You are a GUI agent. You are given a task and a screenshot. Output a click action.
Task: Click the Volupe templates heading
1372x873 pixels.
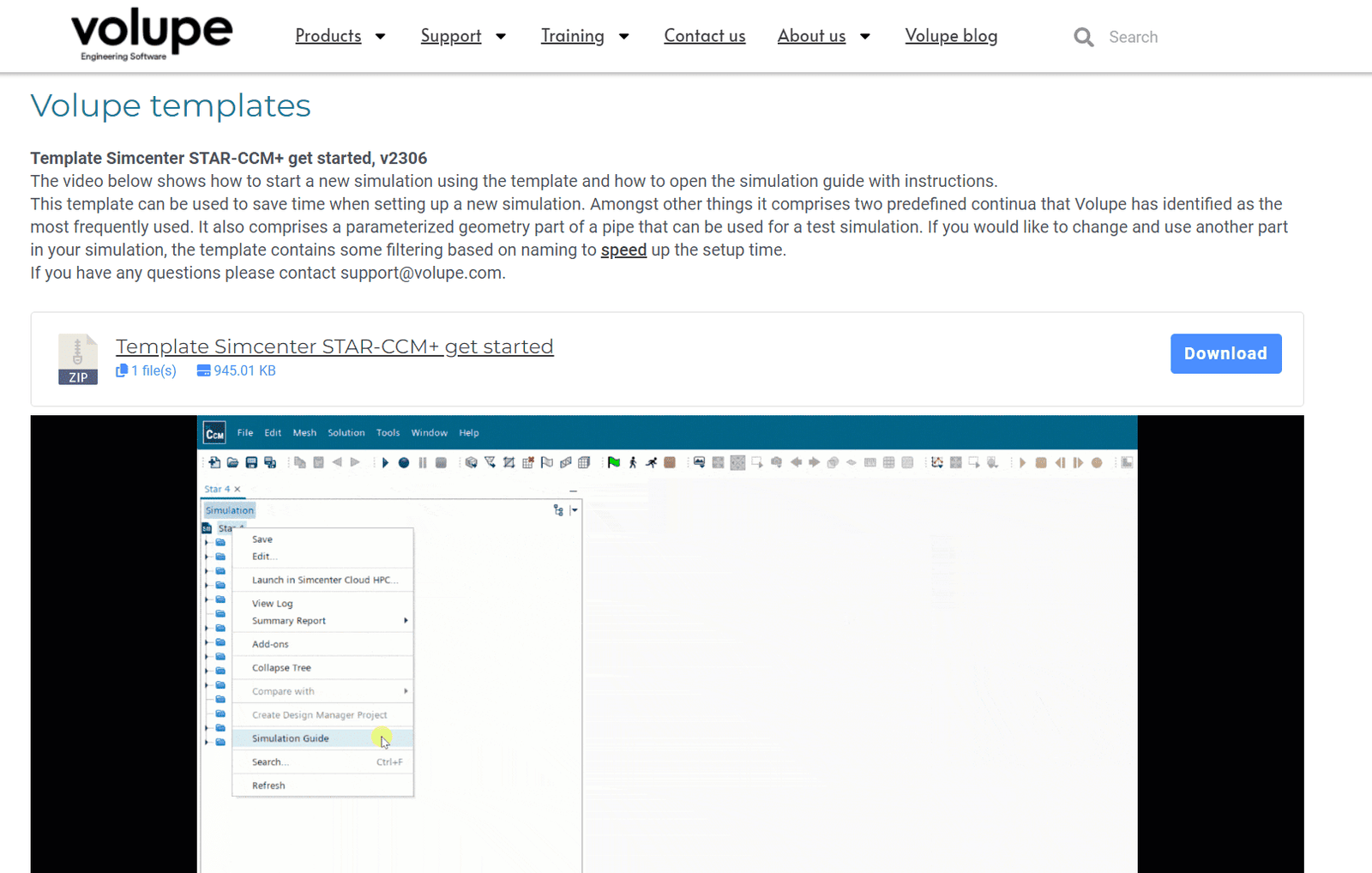coord(171,105)
